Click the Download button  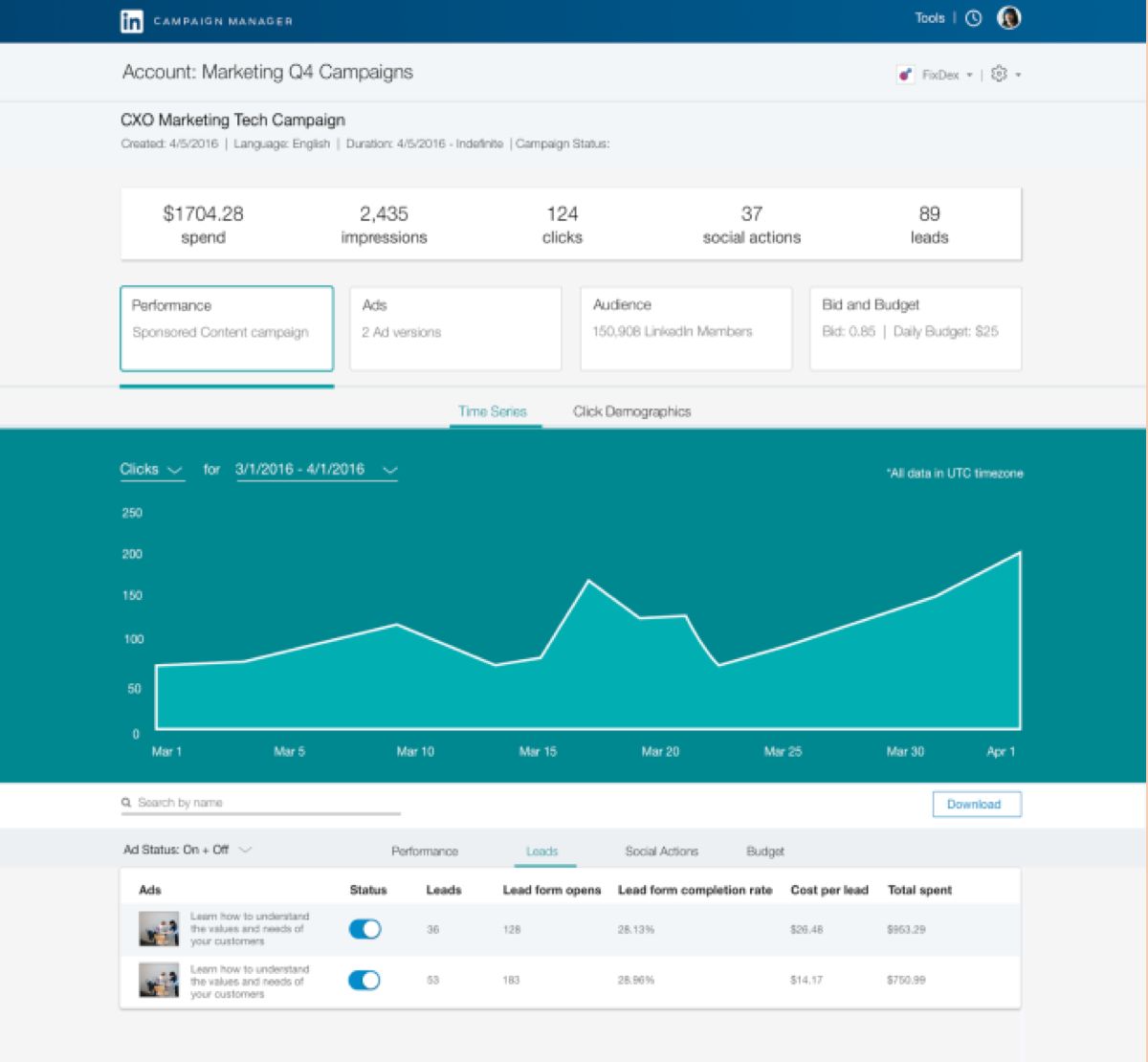976,804
